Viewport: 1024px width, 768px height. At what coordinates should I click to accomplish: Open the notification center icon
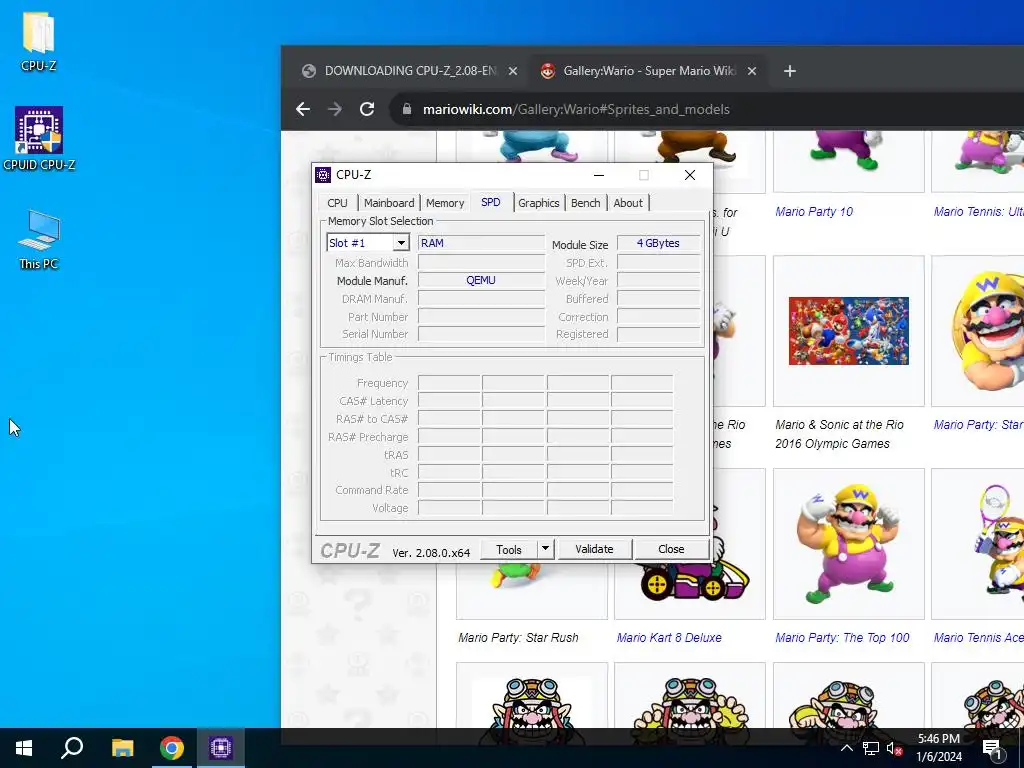point(992,748)
